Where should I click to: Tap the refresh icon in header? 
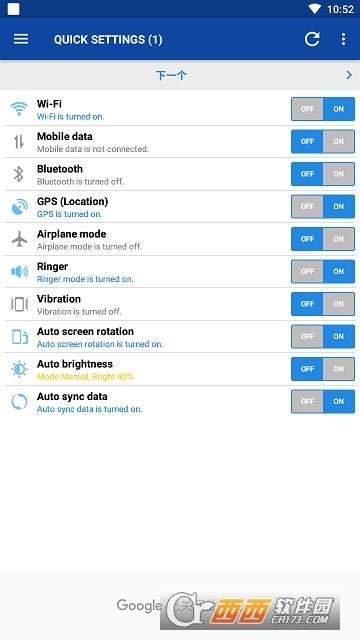pos(312,39)
